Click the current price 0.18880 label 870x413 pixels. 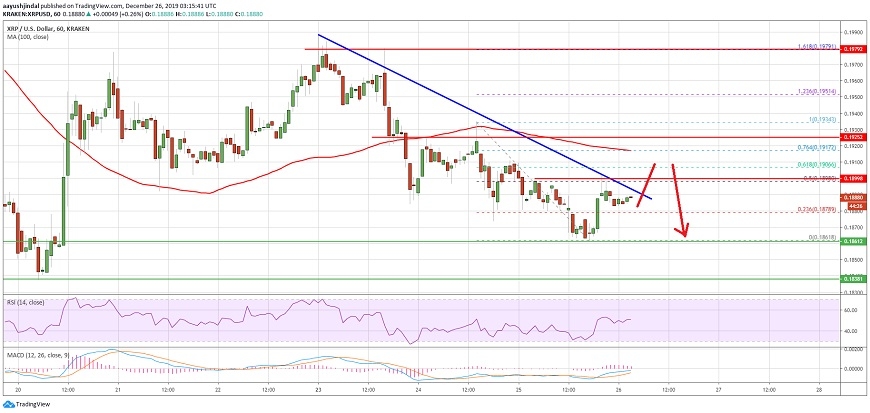click(x=853, y=197)
